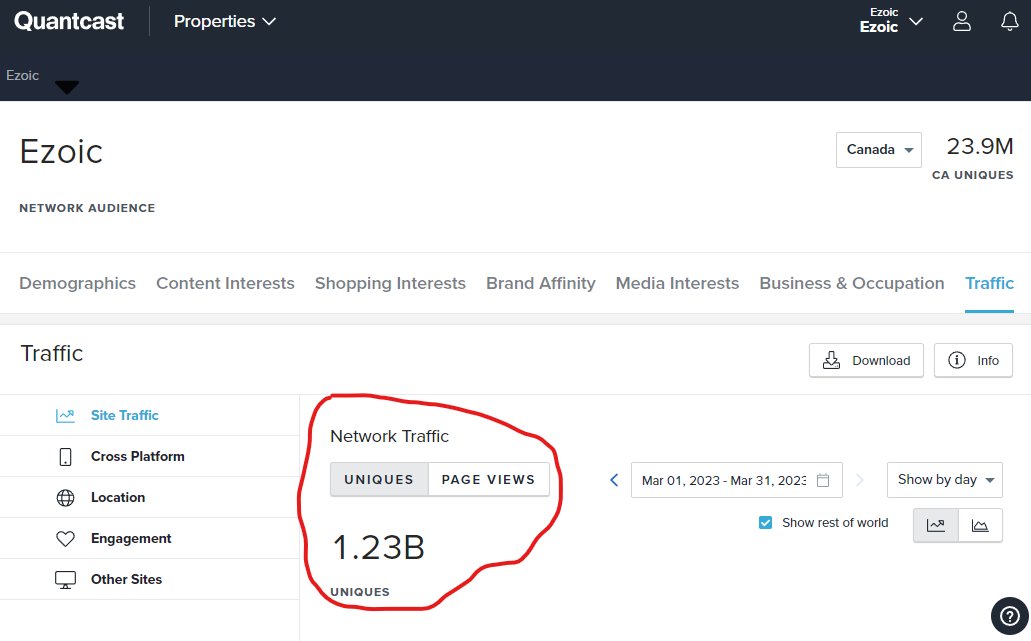Screen dimensions: 1031x641
Task: Go to the next date range
Action: click(x=859, y=480)
